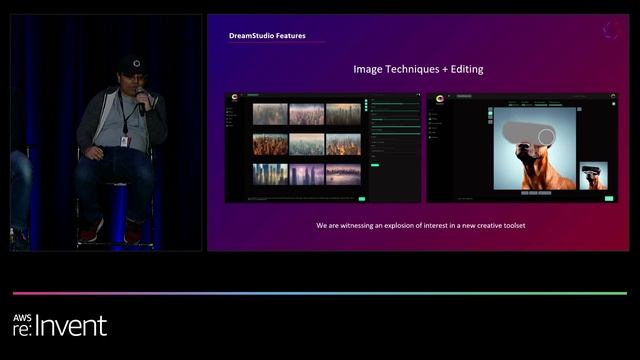Open the pink skyline over water thumbnail
640x360 pixels.
[343, 174]
